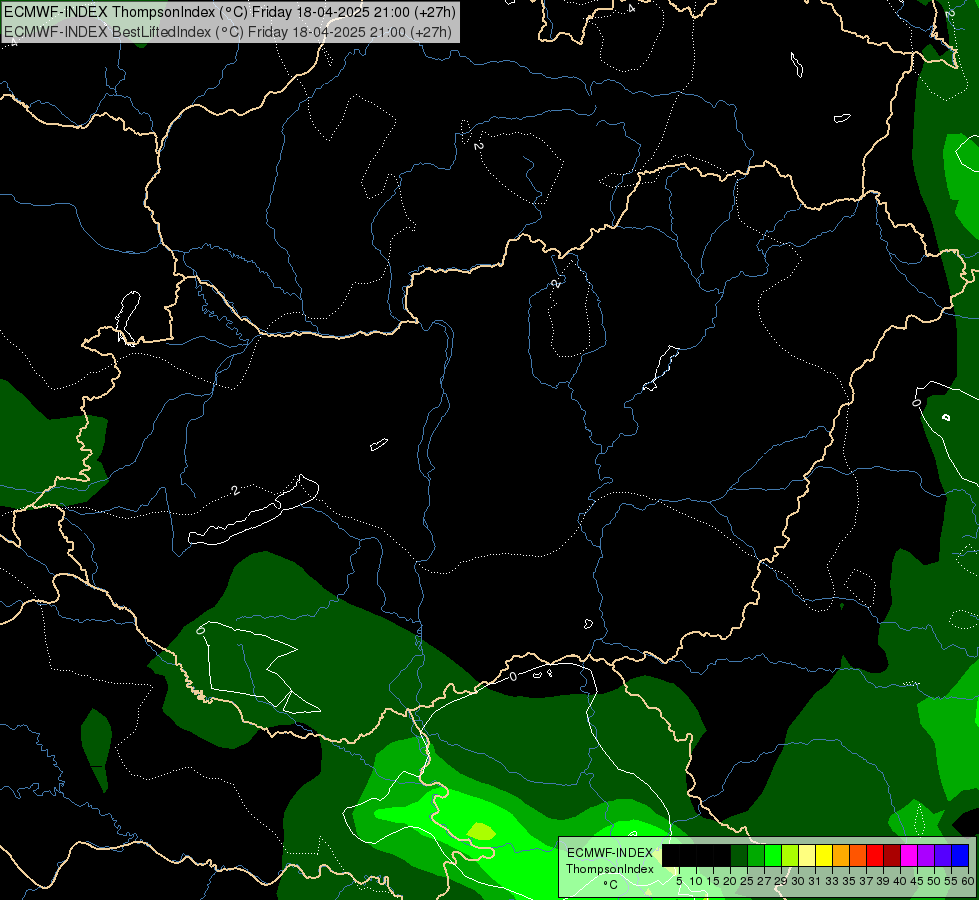Click legend scale value 10
The width and height of the screenshot is (979, 900).
tap(696, 881)
